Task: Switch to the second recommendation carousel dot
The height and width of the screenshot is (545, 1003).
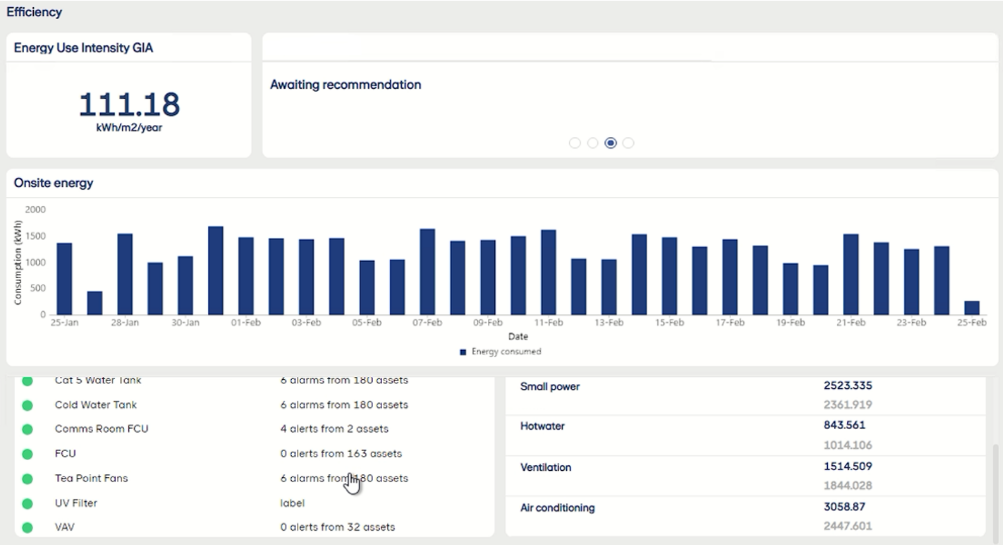Action: point(592,143)
